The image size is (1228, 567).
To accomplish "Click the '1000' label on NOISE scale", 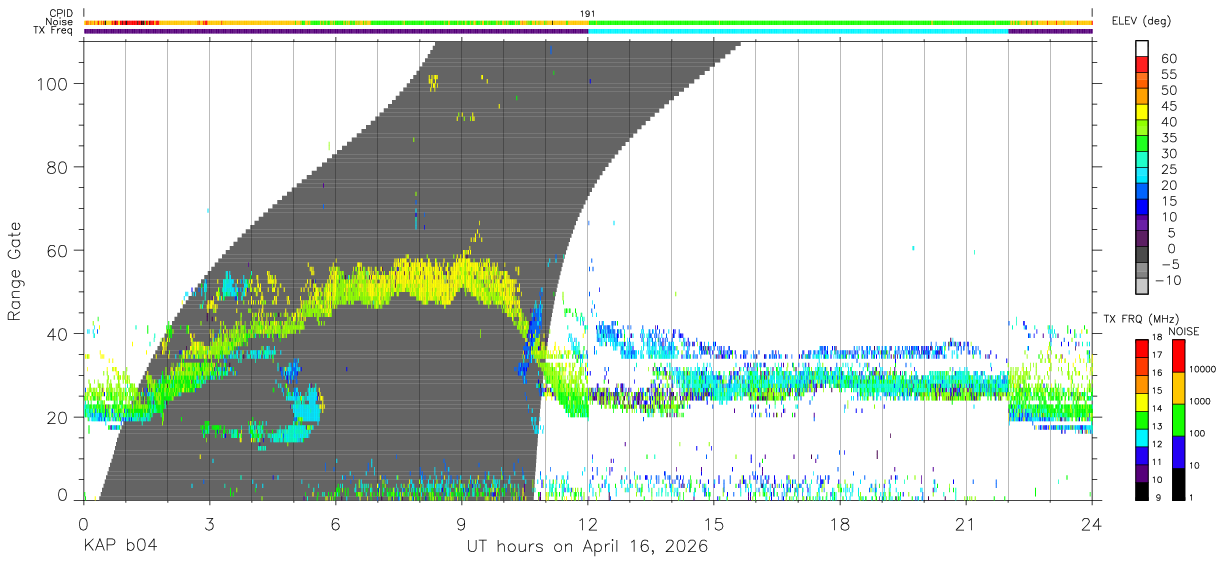I will pos(1200,403).
